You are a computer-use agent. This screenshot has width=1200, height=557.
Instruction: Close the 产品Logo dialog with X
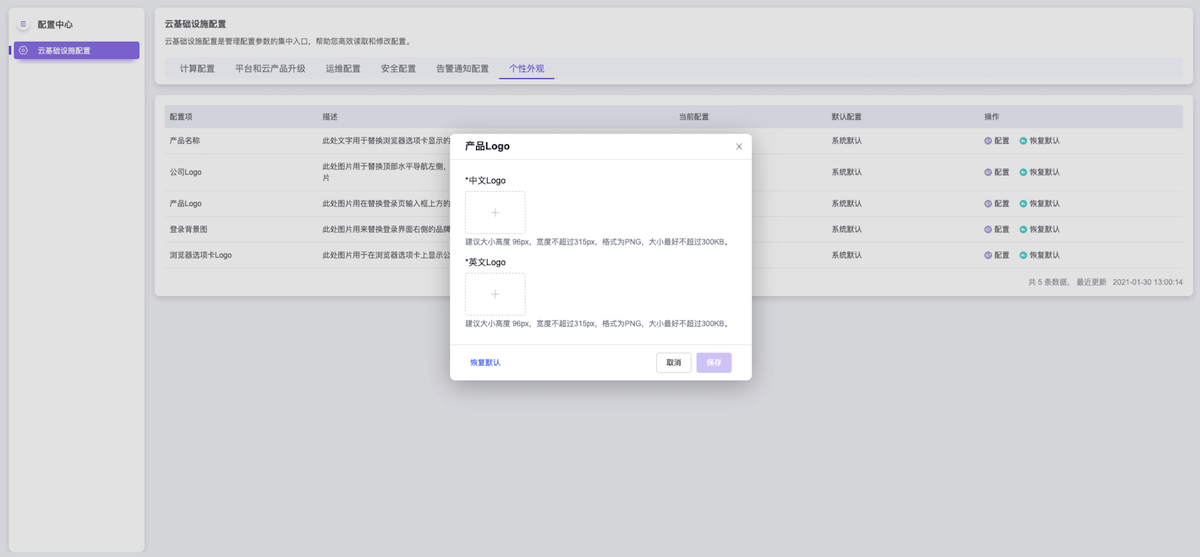coord(739,146)
